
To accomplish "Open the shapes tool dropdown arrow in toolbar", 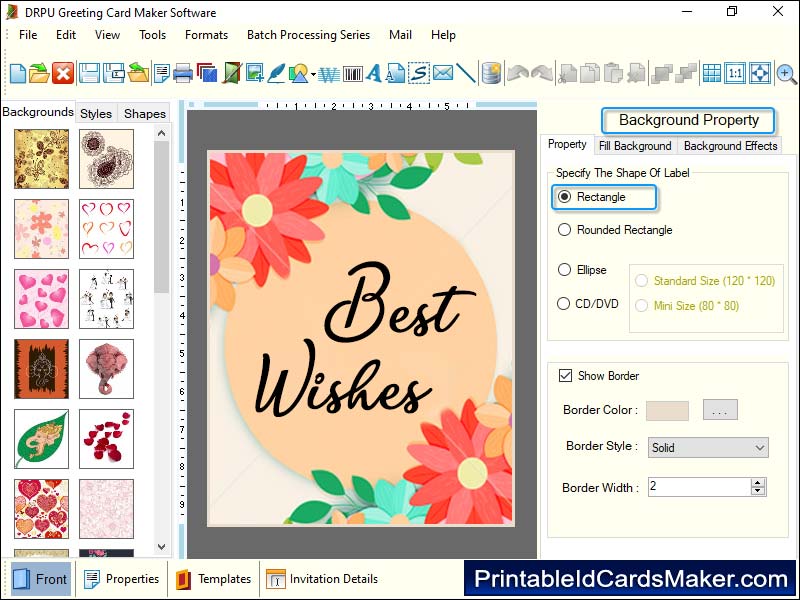I will click(x=313, y=74).
